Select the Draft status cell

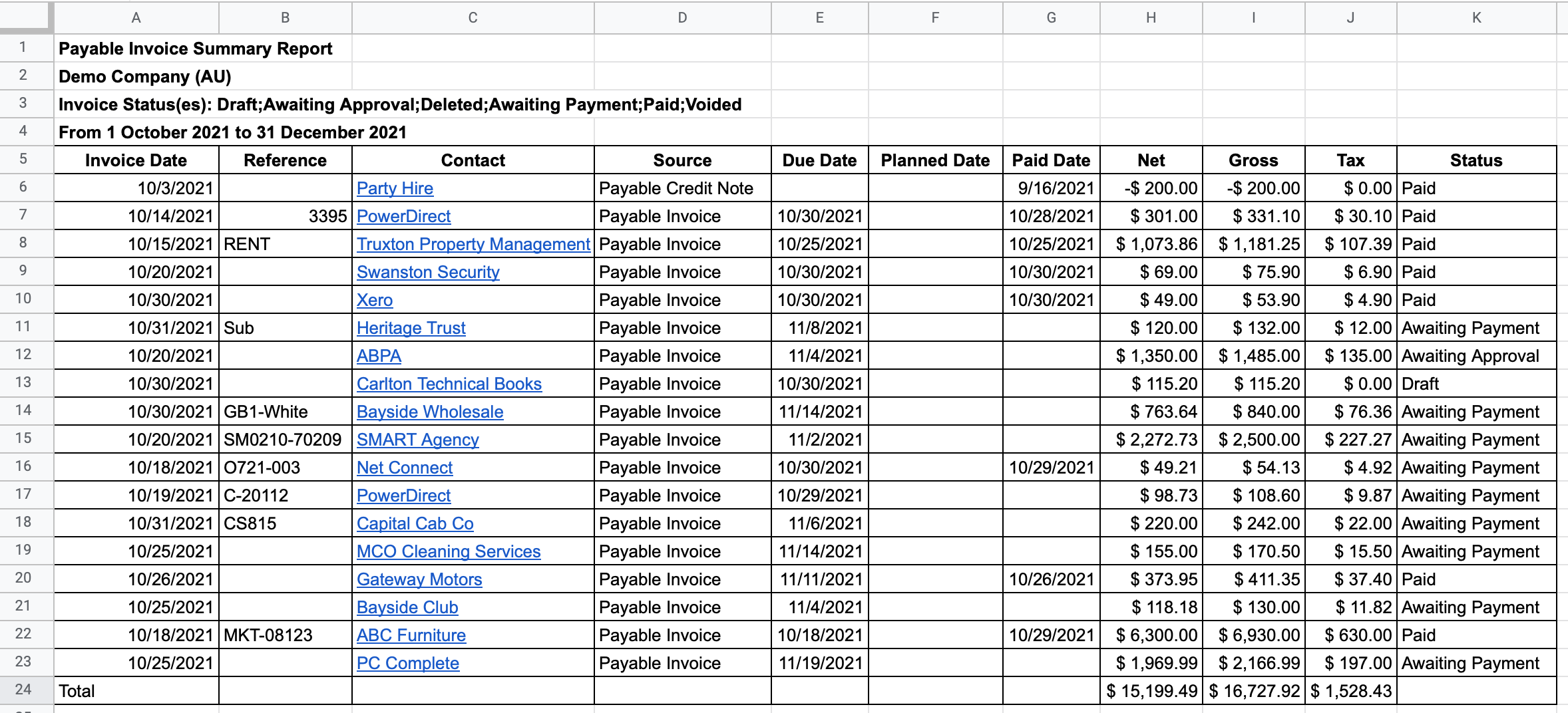point(1477,384)
